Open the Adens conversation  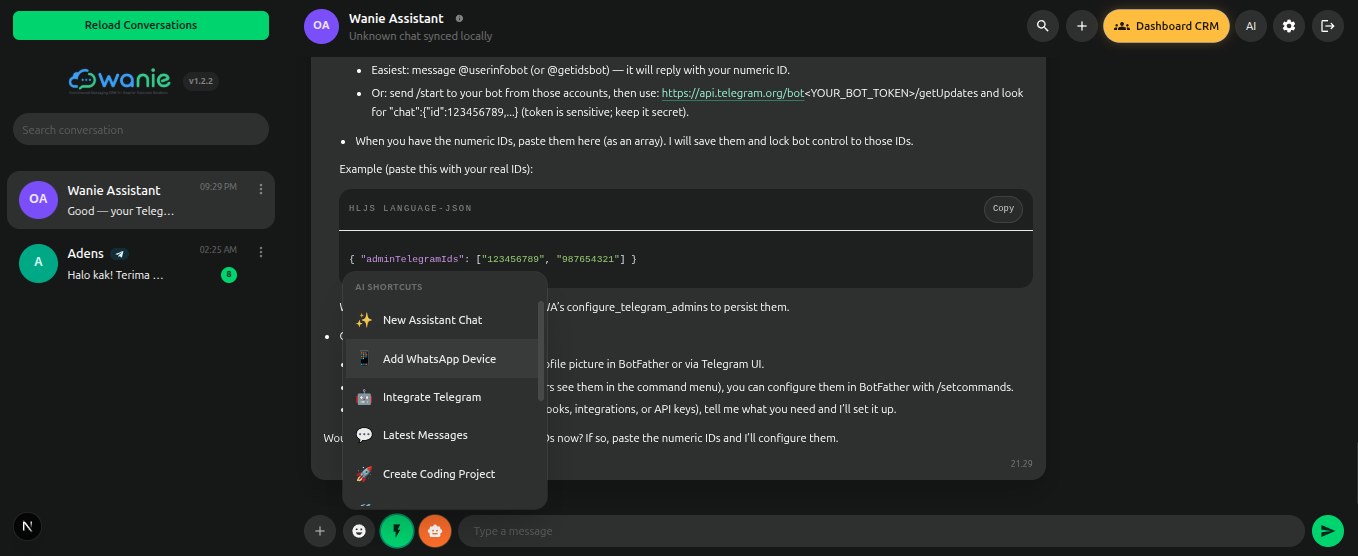(x=141, y=263)
